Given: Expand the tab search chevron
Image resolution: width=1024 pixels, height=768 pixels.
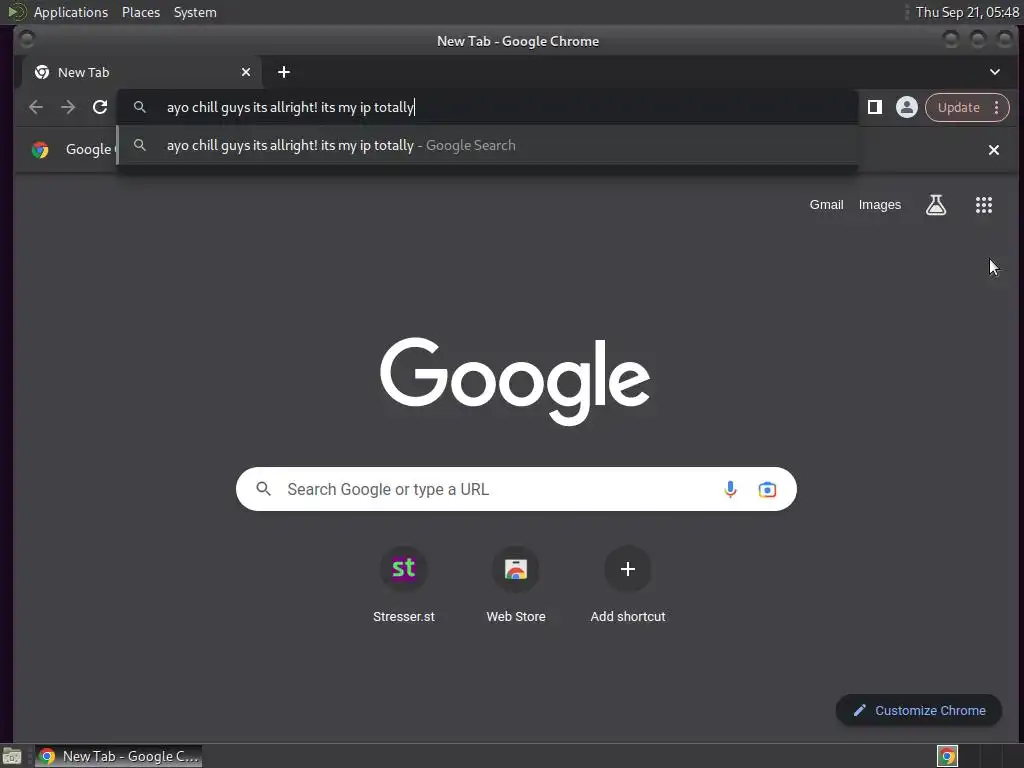Looking at the screenshot, I should [x=995, y=72].
